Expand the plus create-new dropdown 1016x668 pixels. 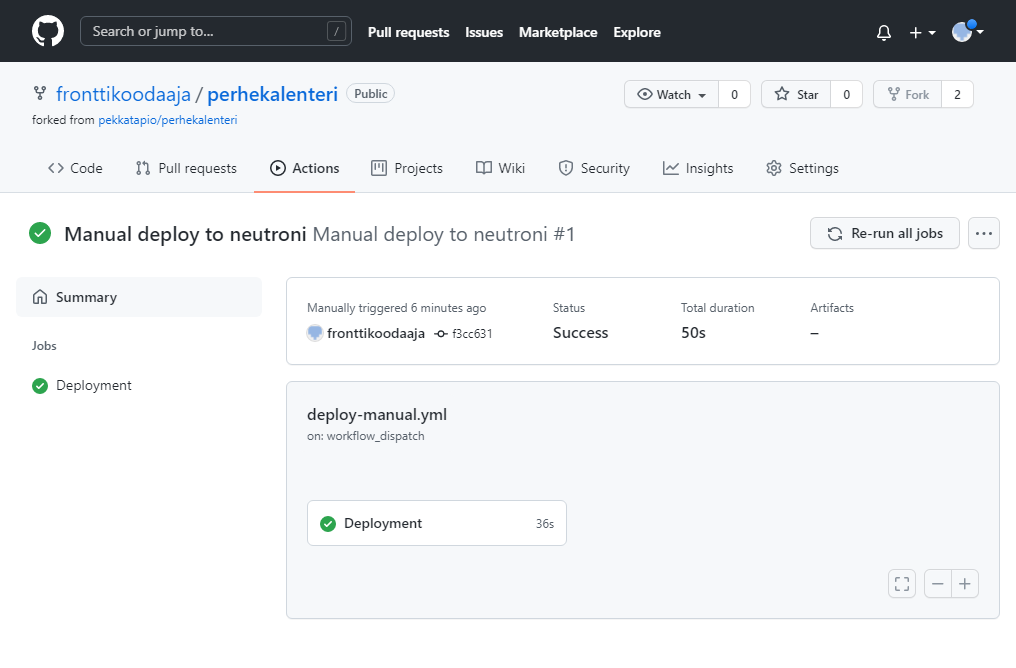click(x=923, y=32)
